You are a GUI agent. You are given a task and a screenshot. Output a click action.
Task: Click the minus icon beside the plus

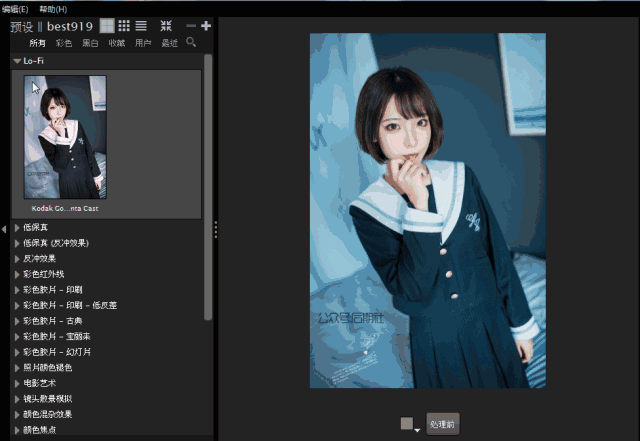[191, 26]
